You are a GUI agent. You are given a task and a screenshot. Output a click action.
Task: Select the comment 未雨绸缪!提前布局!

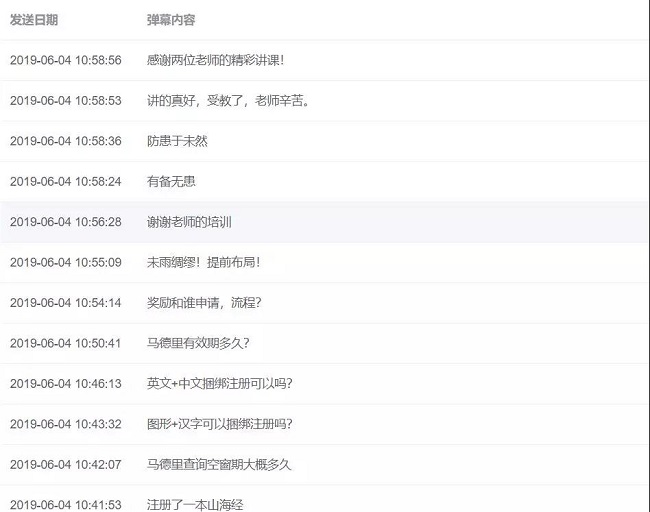click(x=203, y=262)
